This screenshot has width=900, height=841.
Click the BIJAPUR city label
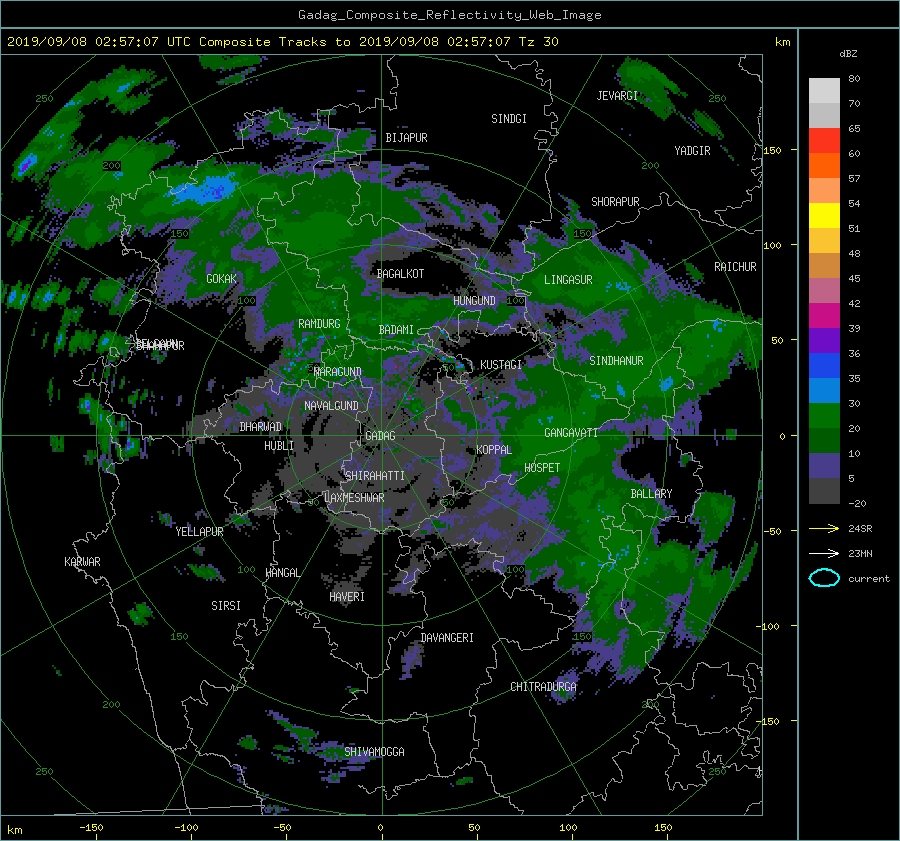pos(406,138)
